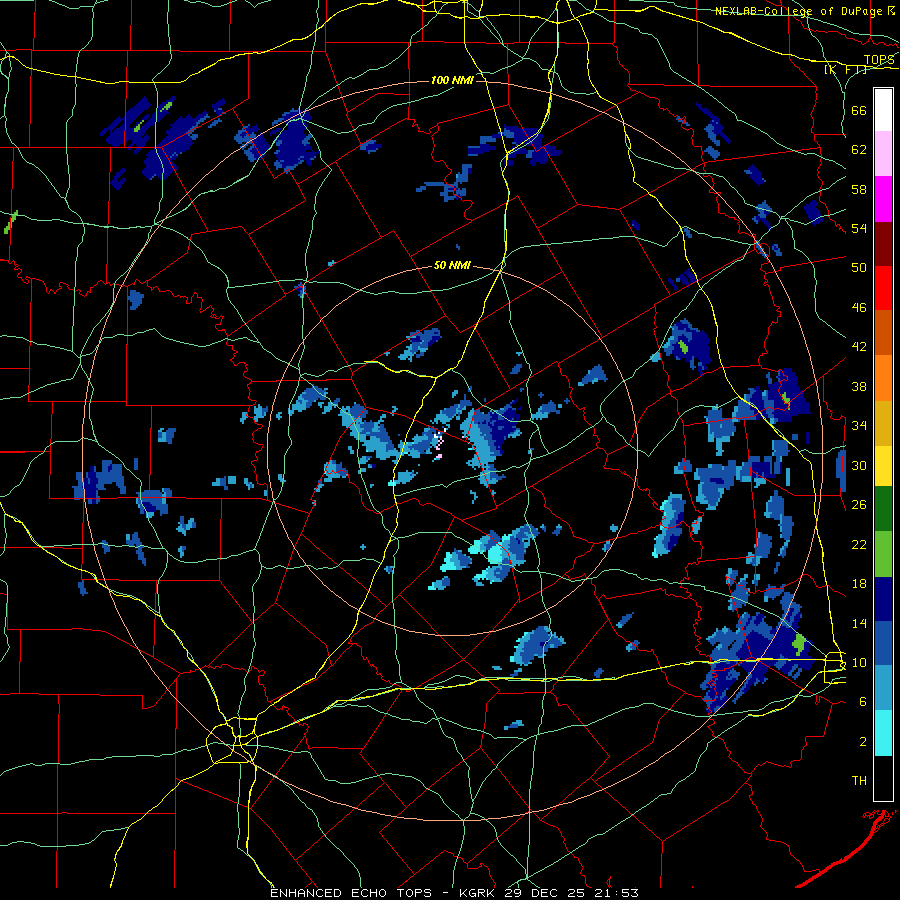
Task: Click the TH threshold swatch at legend bottom
Action: [883, 778]
